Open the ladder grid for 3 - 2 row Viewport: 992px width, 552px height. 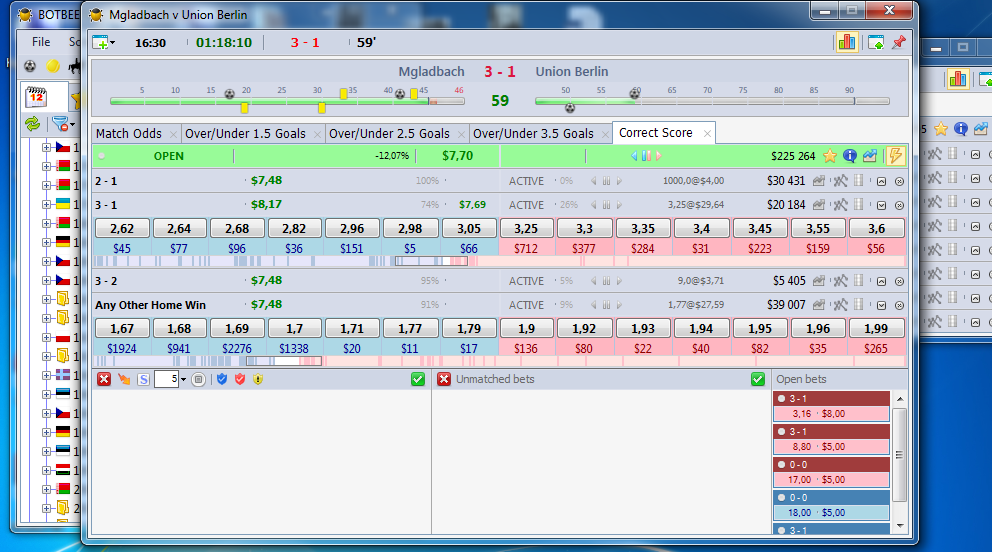(859, 281)
